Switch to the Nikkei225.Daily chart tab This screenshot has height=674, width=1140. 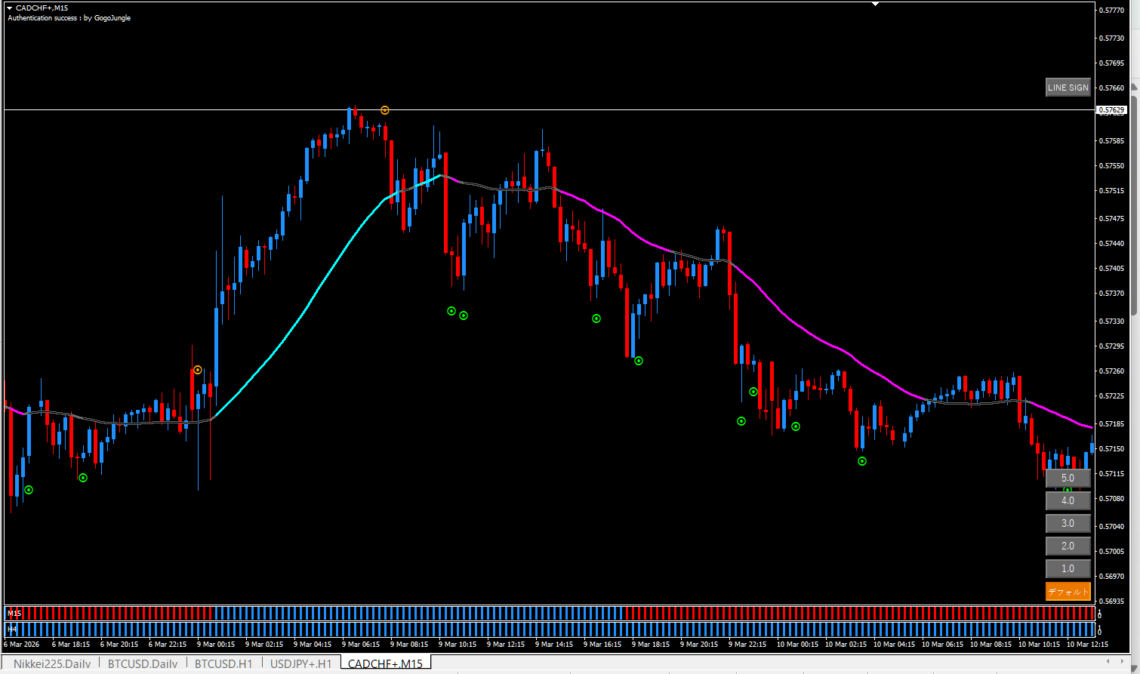(52, 663)
